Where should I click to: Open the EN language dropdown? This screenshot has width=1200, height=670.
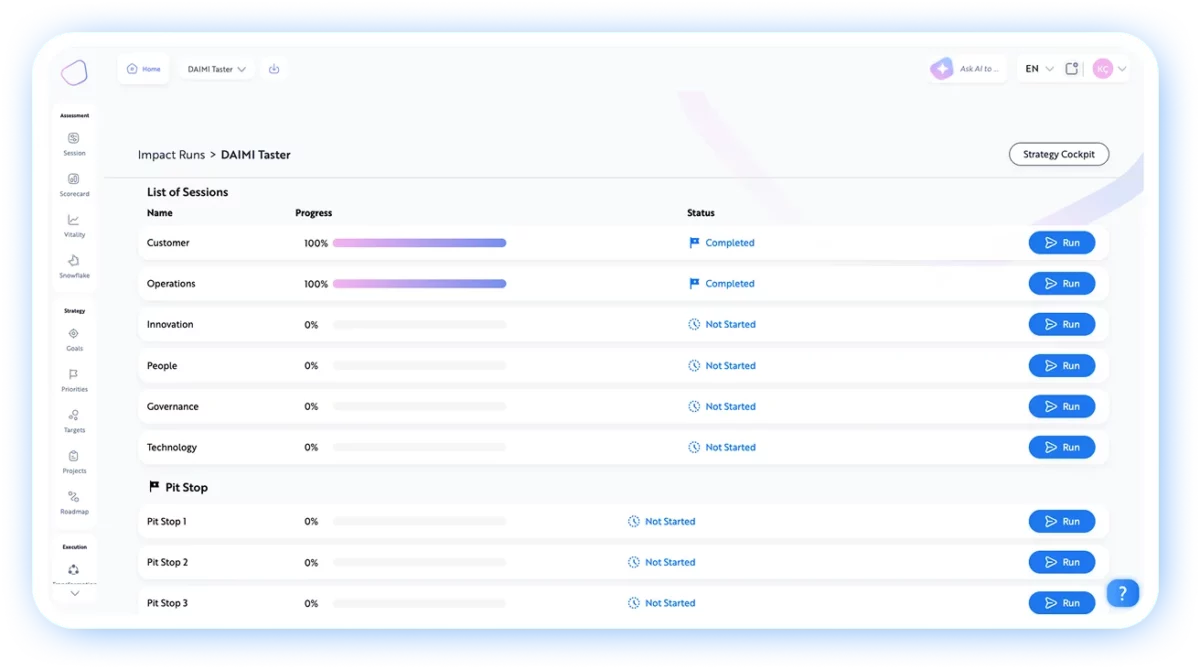tap(1039, 69)
